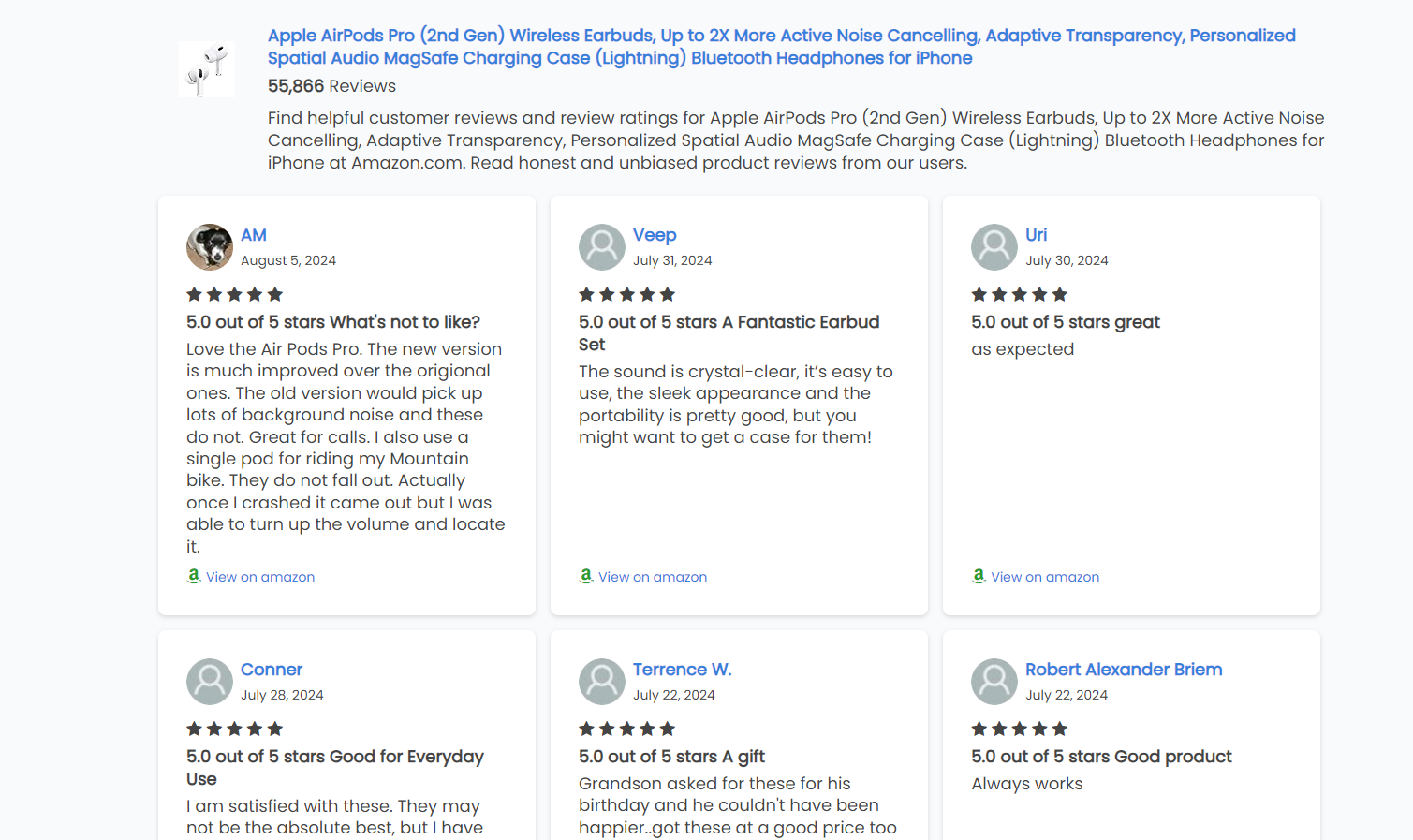Image resolution: width=1413 pixels, height=840 pixels.
Task: Click View on amazon in AM's review
Action: tap(260, 577)
